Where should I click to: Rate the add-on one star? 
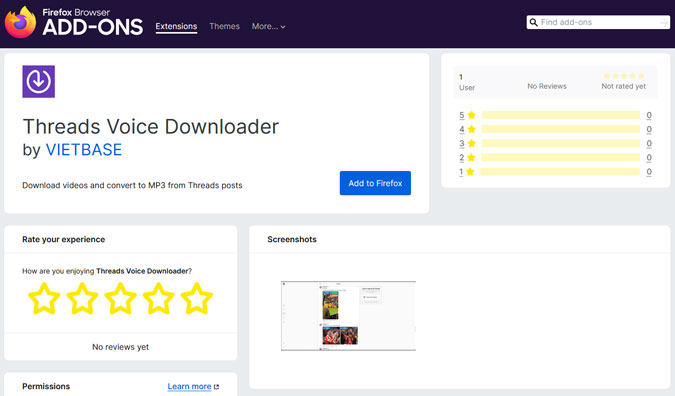coord(44,298)
